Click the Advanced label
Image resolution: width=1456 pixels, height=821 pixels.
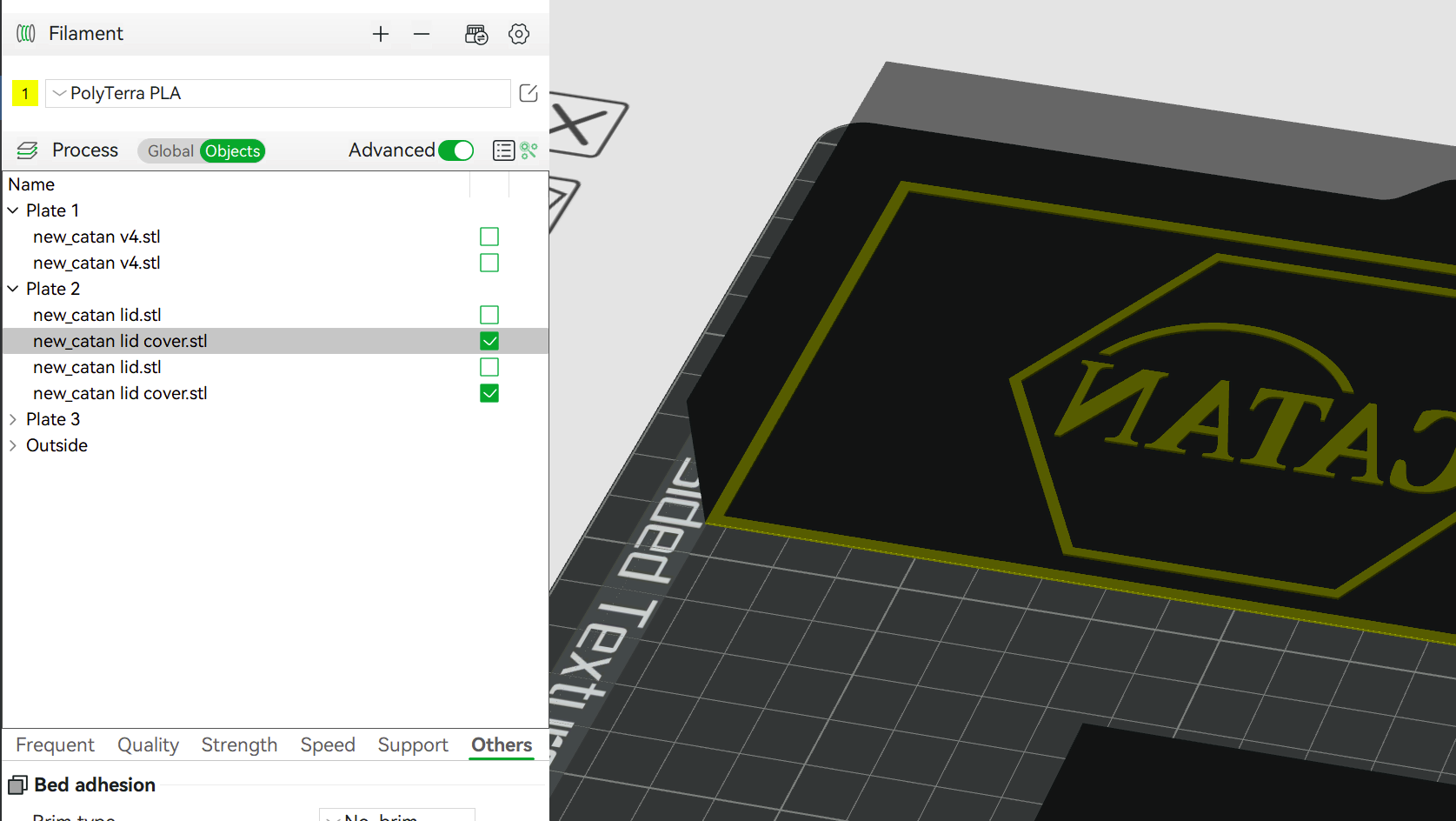391,150
